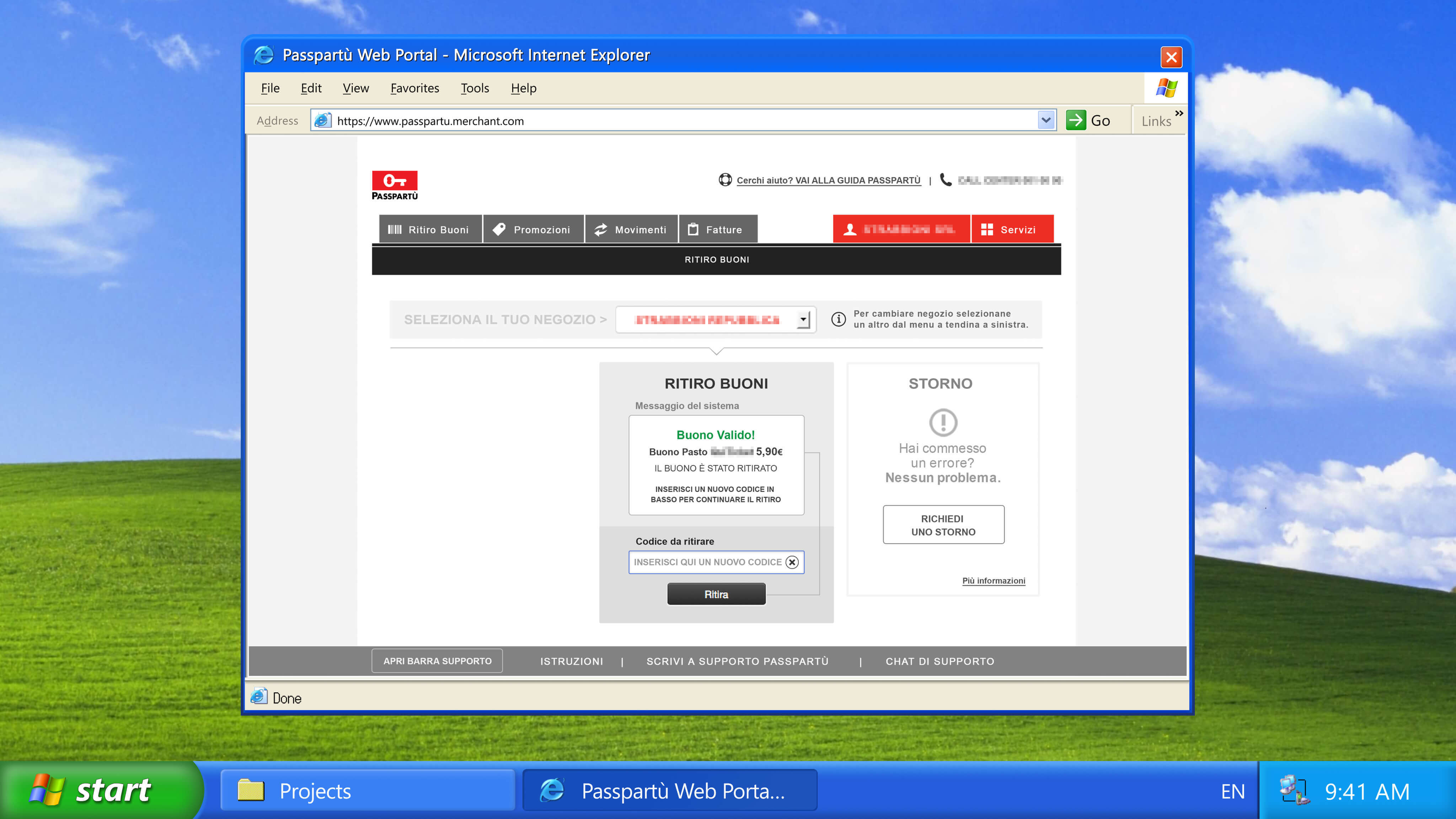The width and height of the screenshot is (1456, 819).
Task: Click the green Go arrow icon
Action: (x=1076, y=121)
